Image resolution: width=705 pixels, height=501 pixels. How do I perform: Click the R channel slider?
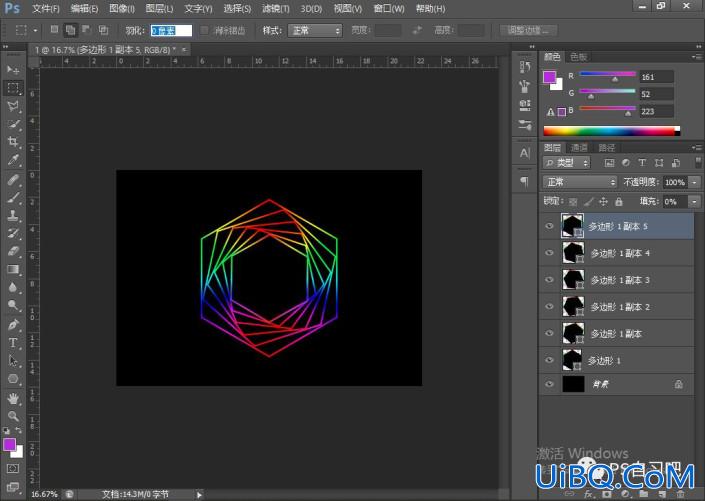tap(607, 74)
